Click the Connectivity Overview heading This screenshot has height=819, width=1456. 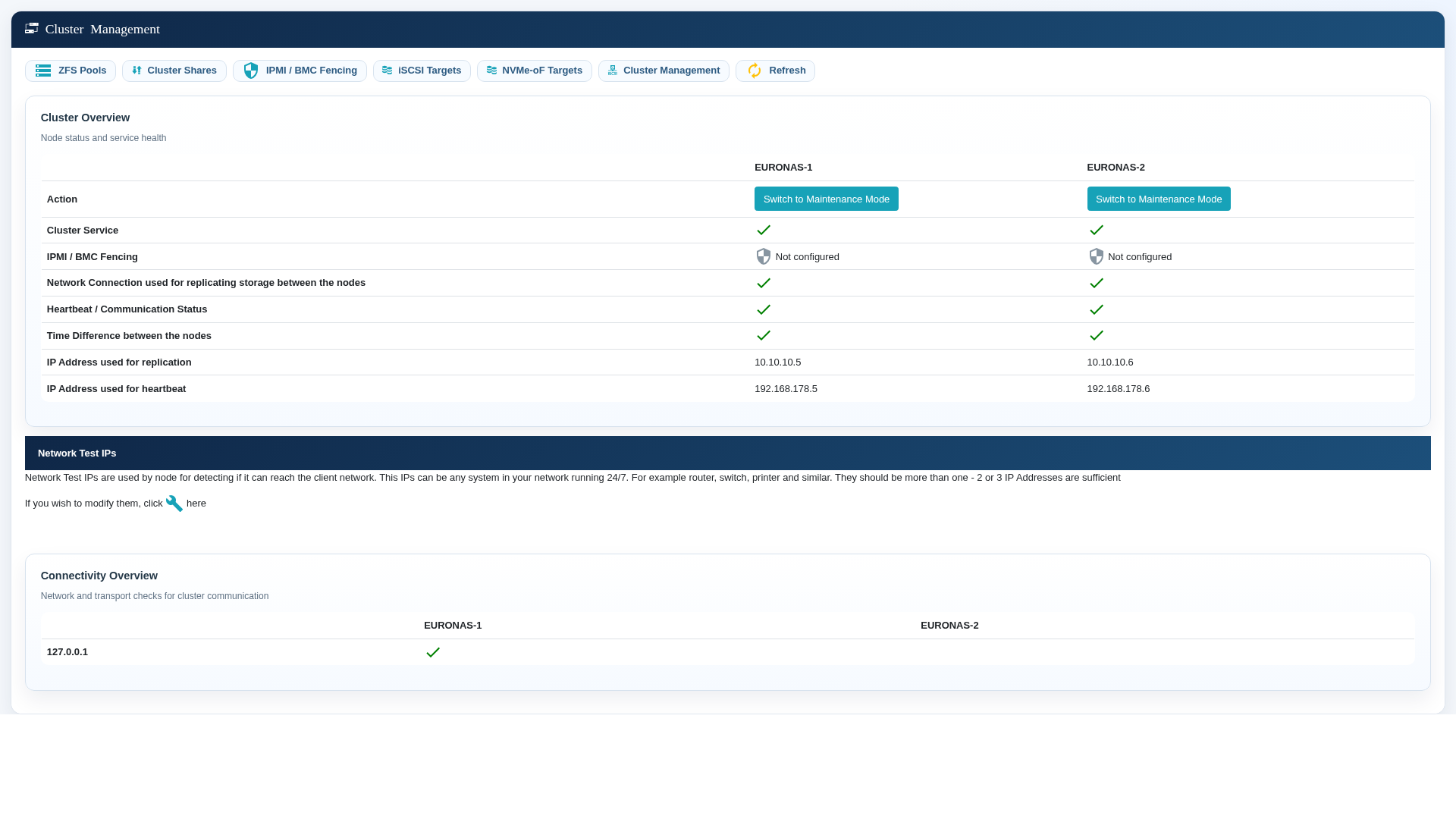pyautogui.click(x=99, y=576)
